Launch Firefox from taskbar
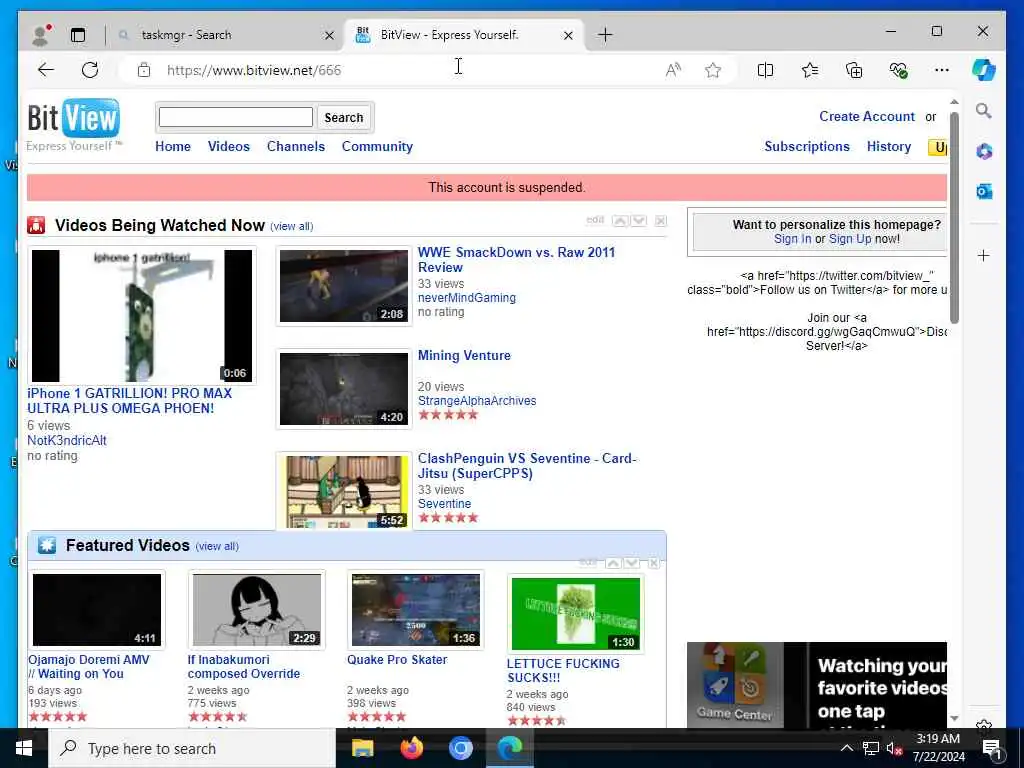 [411, 748]
